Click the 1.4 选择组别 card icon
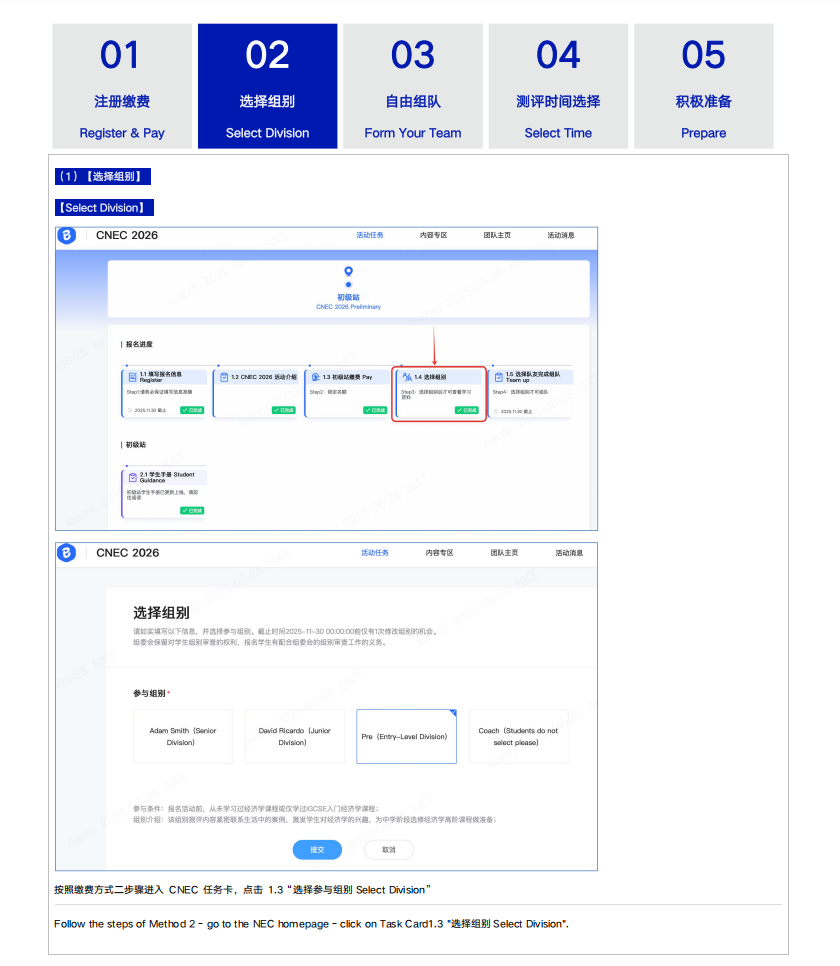The height and width of the screenshot is (966, 840). coord(407,377)
